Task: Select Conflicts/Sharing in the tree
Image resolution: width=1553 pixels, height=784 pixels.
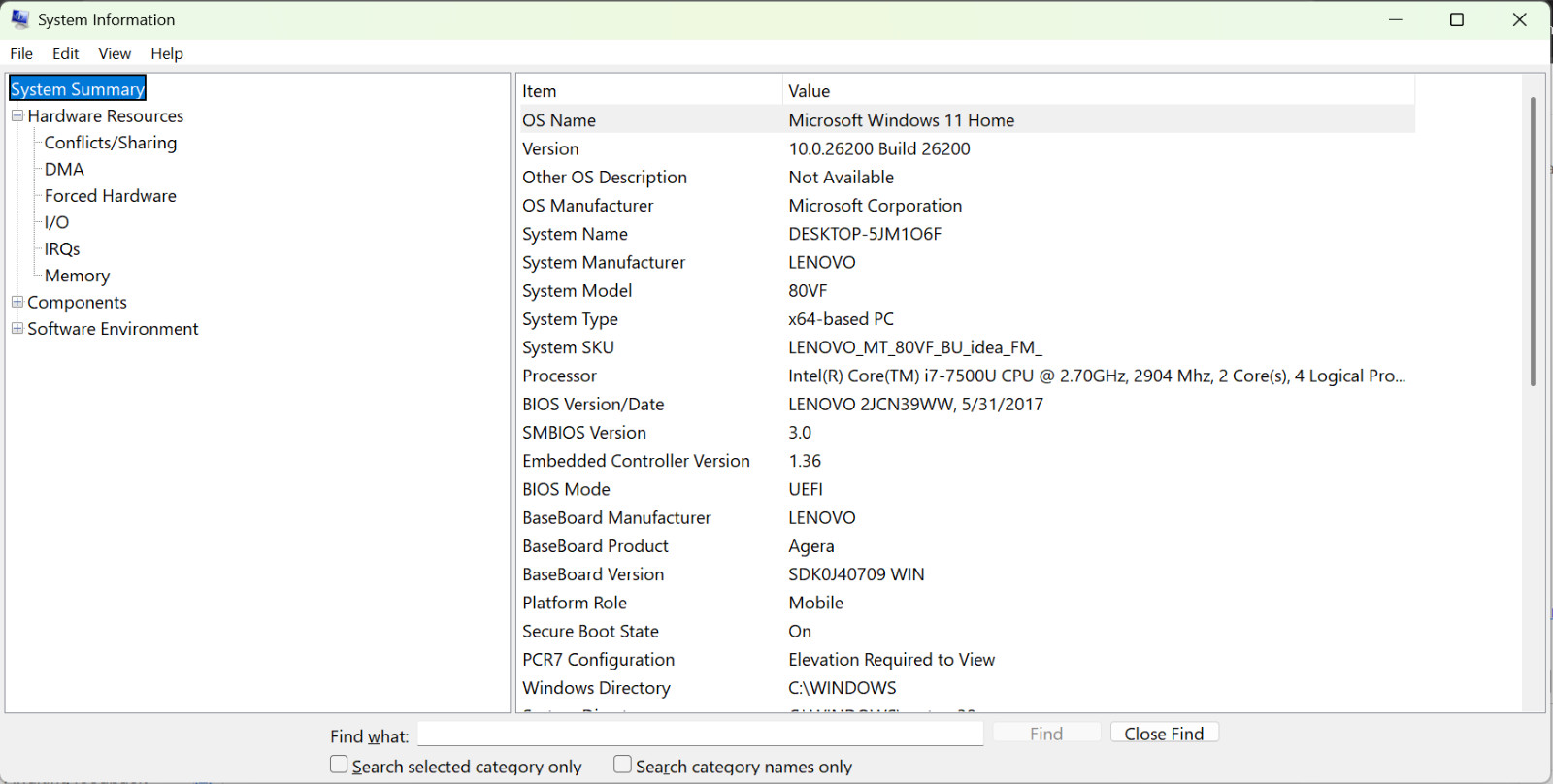Action: [x=111, y=143]
